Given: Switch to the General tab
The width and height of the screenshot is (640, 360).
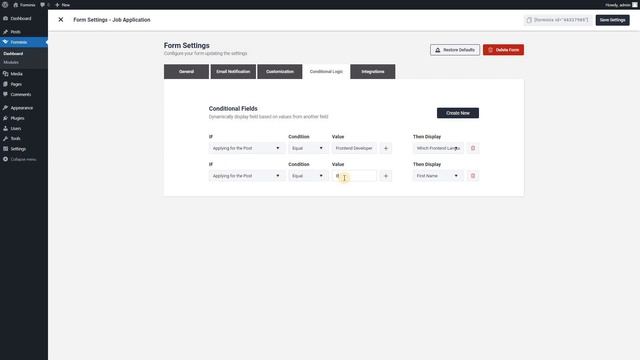Looking at the screenshot, I should click(x=186, y=71).
